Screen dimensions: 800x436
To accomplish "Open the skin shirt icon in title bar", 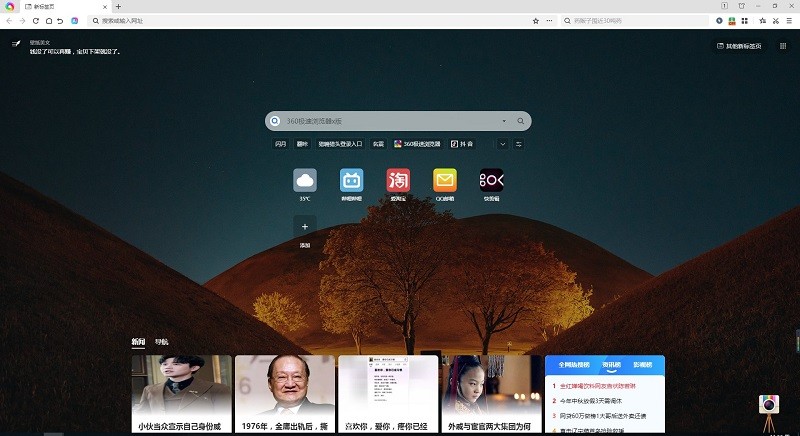I will (x=741, y=6).
